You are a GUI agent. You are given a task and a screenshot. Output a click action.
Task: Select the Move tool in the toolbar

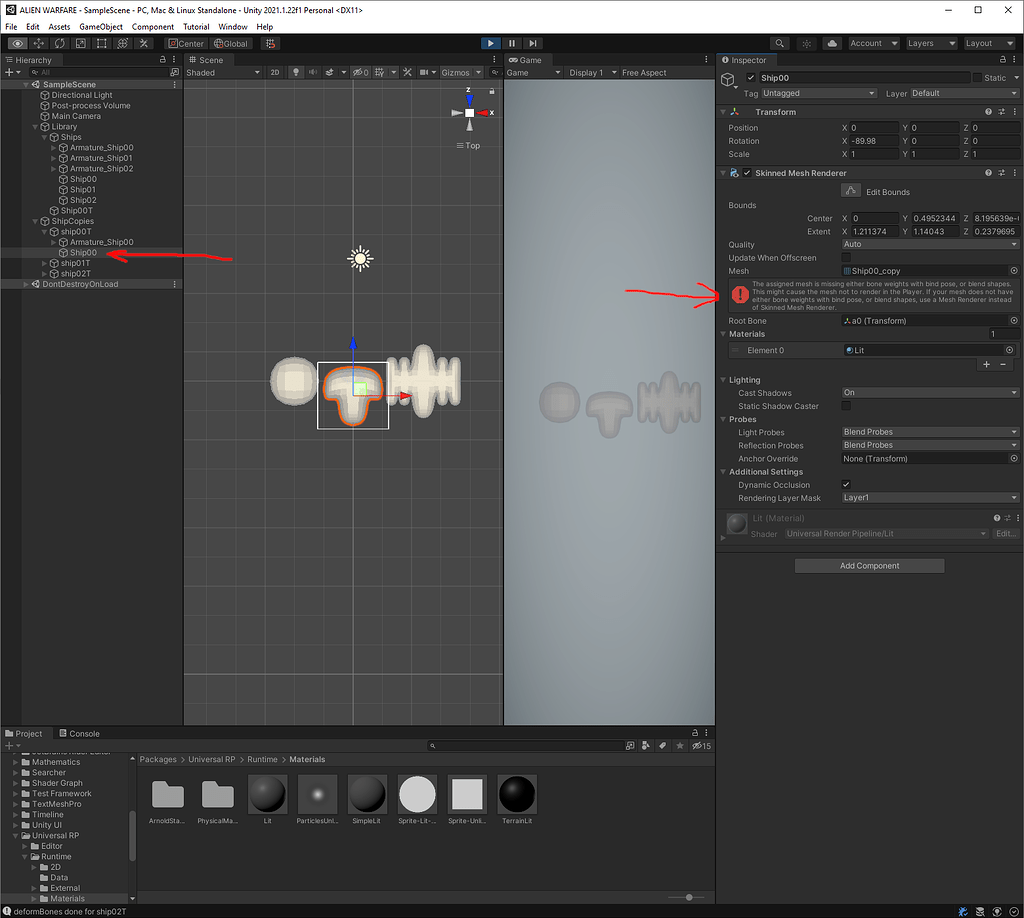point(38,44)
